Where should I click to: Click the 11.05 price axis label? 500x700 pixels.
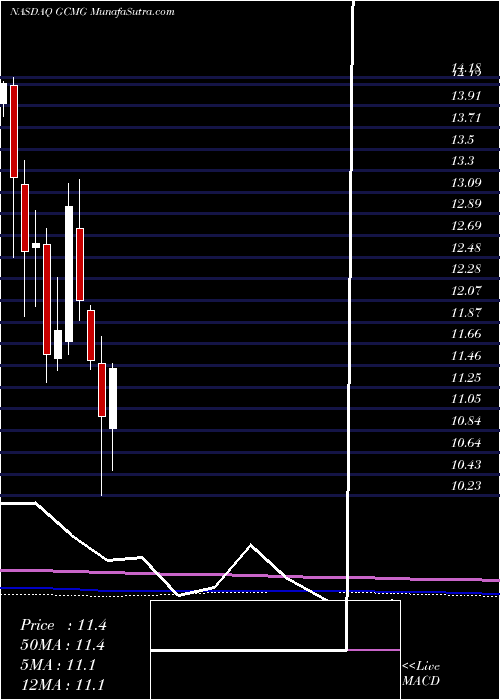[x=466, y=399]
